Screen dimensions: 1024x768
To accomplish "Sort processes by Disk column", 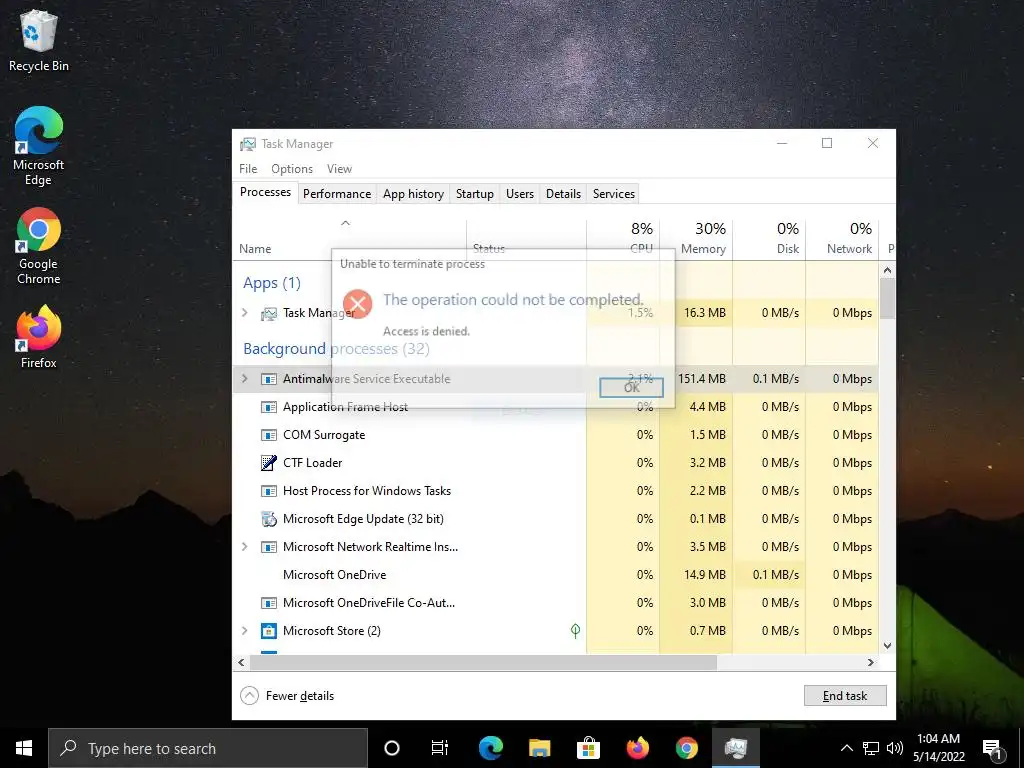I will pos(769,238).
